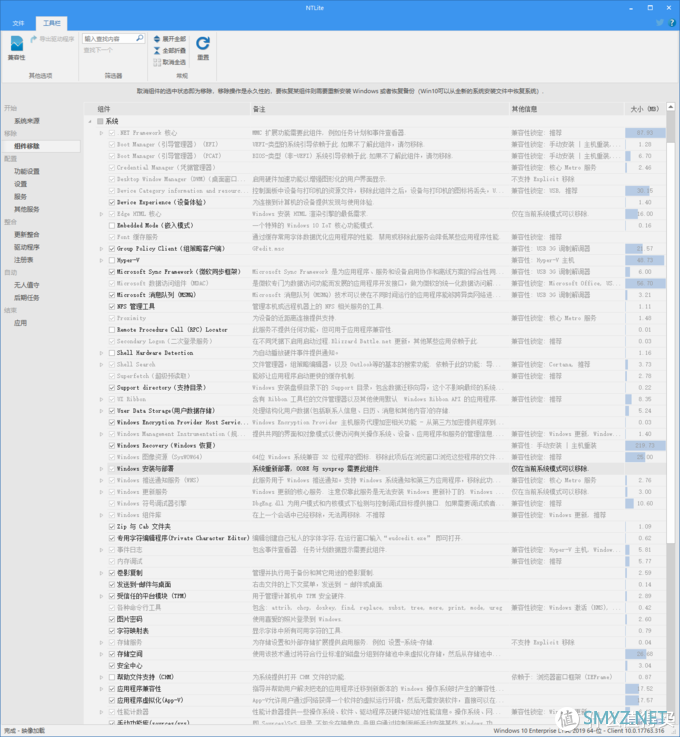Open the help question-mark icon

click(672, 23)
